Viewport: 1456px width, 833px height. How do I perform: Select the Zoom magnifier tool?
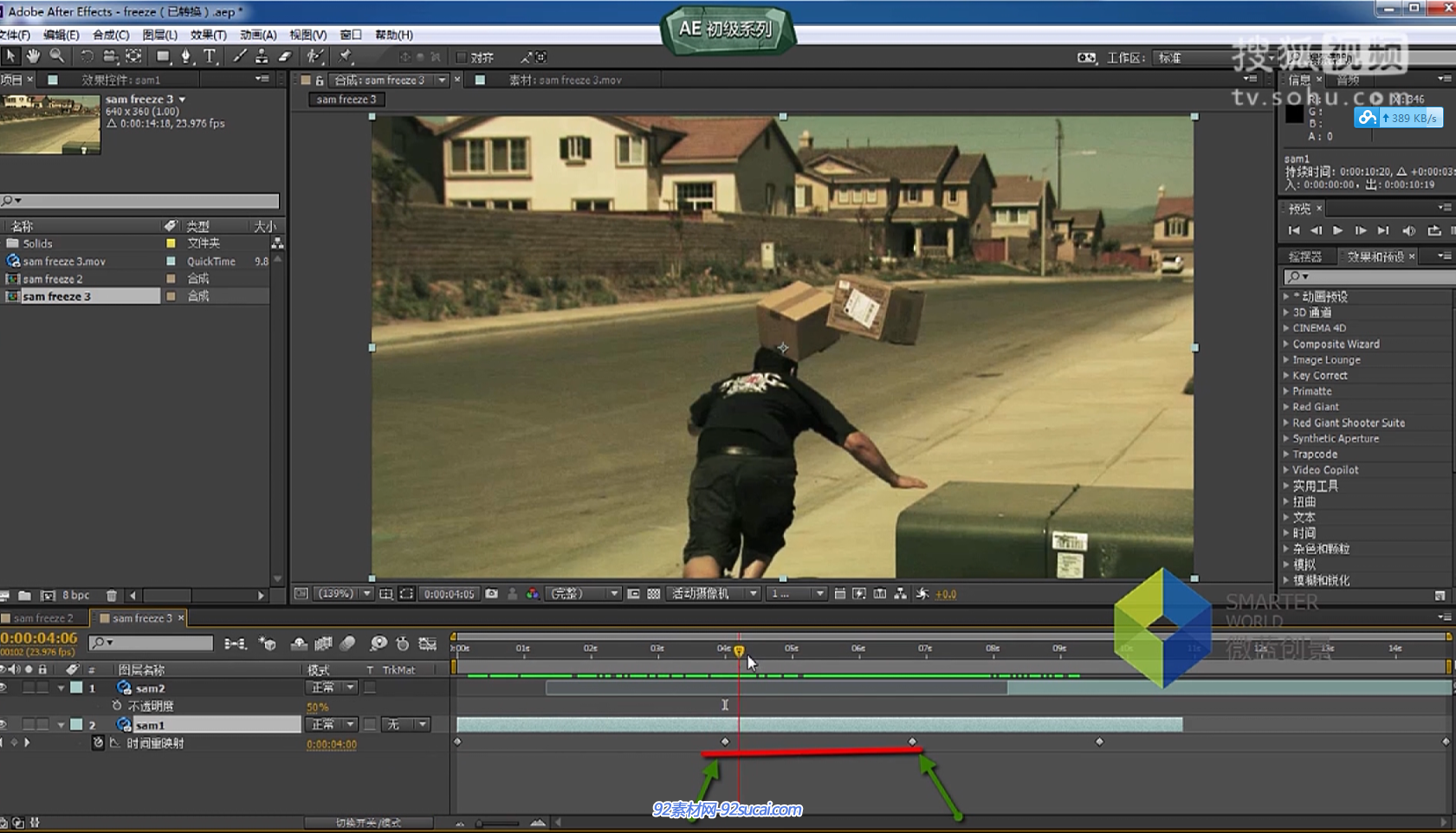56,56
